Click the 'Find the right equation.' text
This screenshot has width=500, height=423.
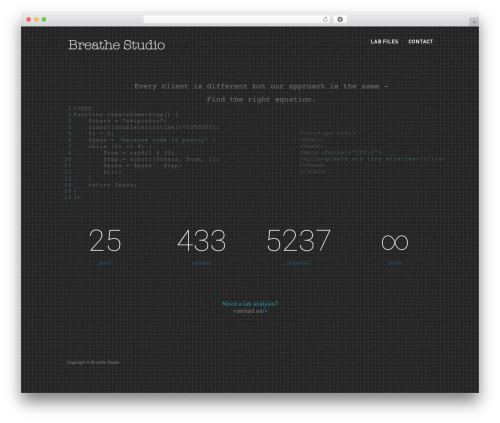click(x=261, y=99)
